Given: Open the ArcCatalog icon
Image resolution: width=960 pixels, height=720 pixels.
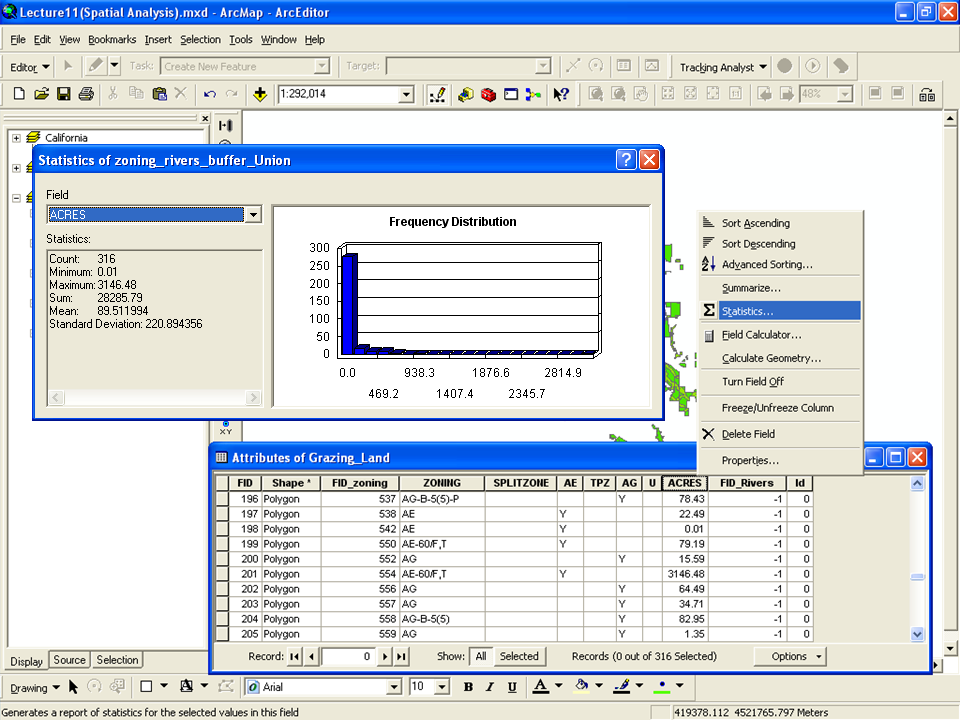Looking at the screenshot, I should tap(465, 94).
